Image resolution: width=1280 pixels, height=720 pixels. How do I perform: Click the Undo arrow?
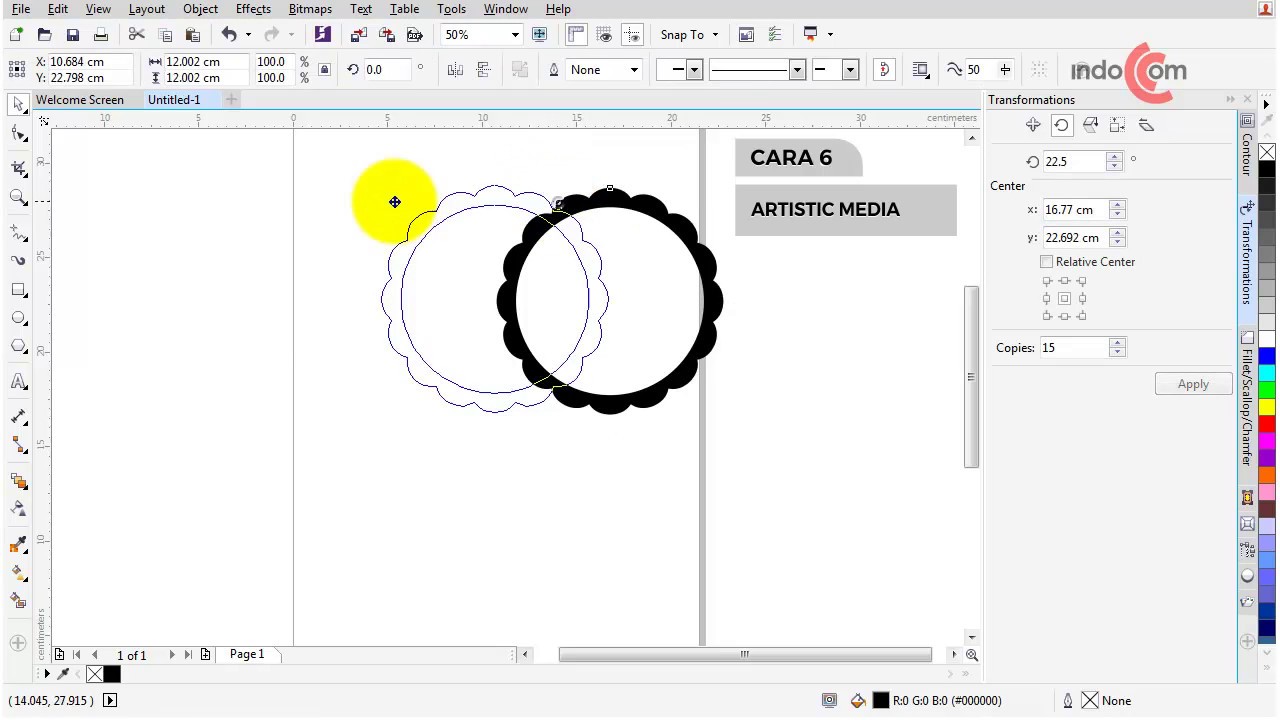tap(229, 34)
